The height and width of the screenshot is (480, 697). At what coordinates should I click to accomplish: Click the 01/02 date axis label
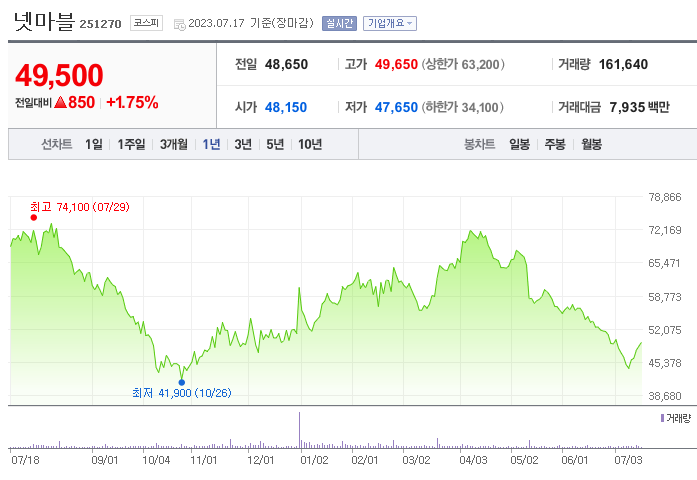314,460
